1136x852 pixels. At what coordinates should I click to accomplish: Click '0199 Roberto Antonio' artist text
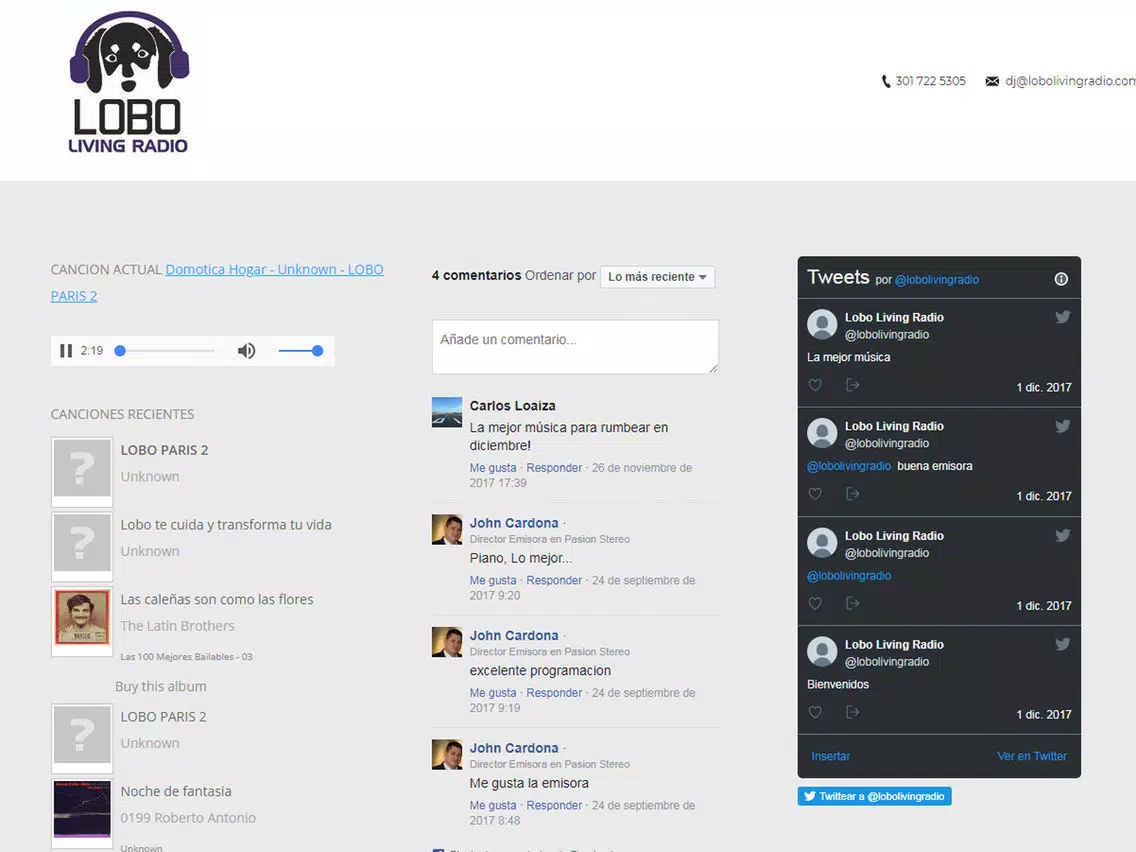(x=188, y=818)
